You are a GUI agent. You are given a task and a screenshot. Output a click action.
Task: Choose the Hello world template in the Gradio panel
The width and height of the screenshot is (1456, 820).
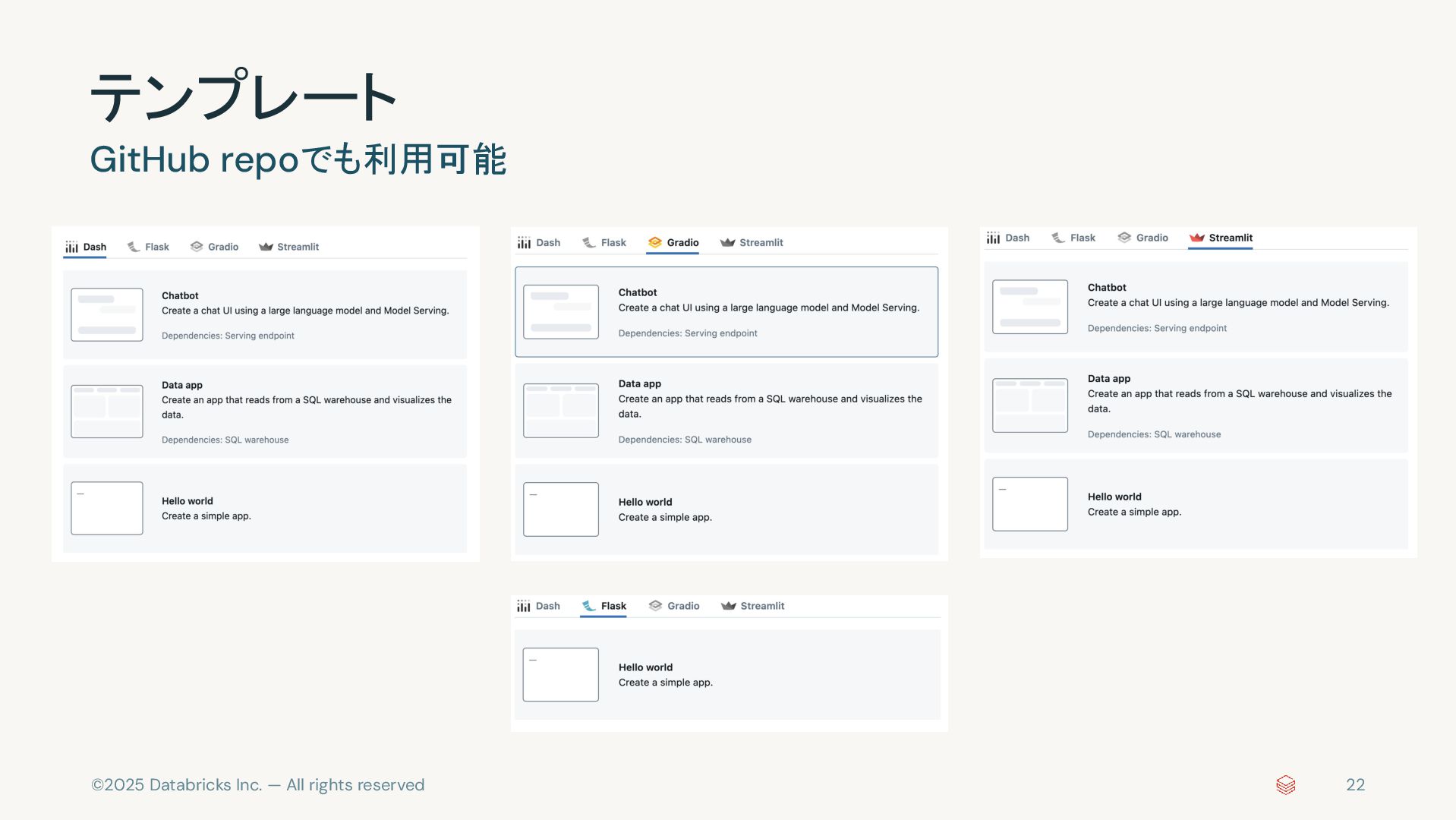[x=726, y=509]
